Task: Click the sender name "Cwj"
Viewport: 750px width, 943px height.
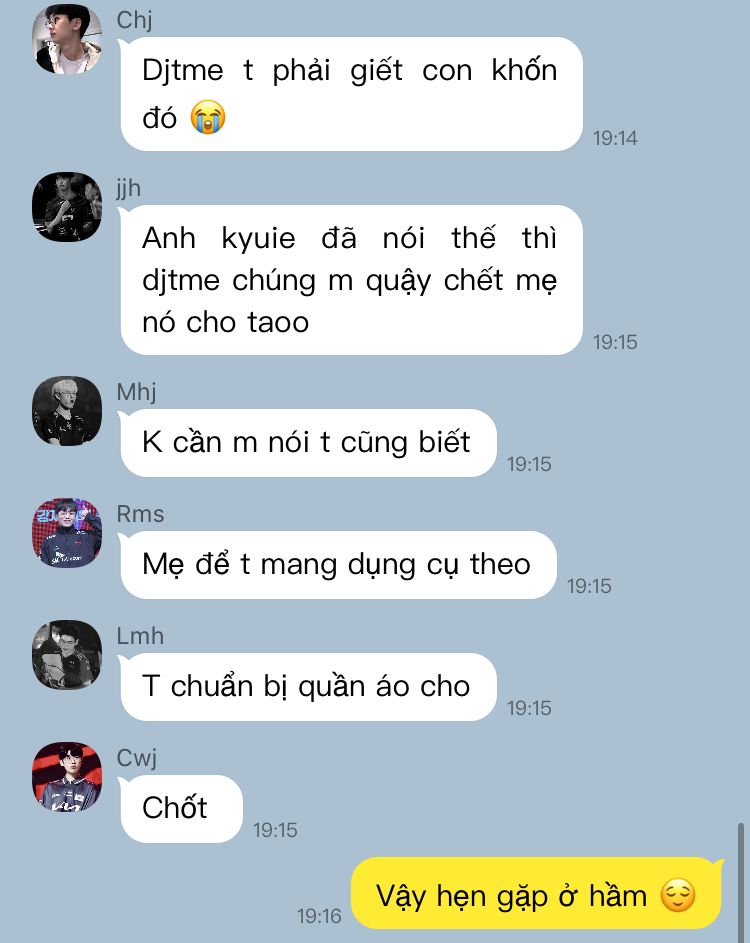Action: (137, 758)
